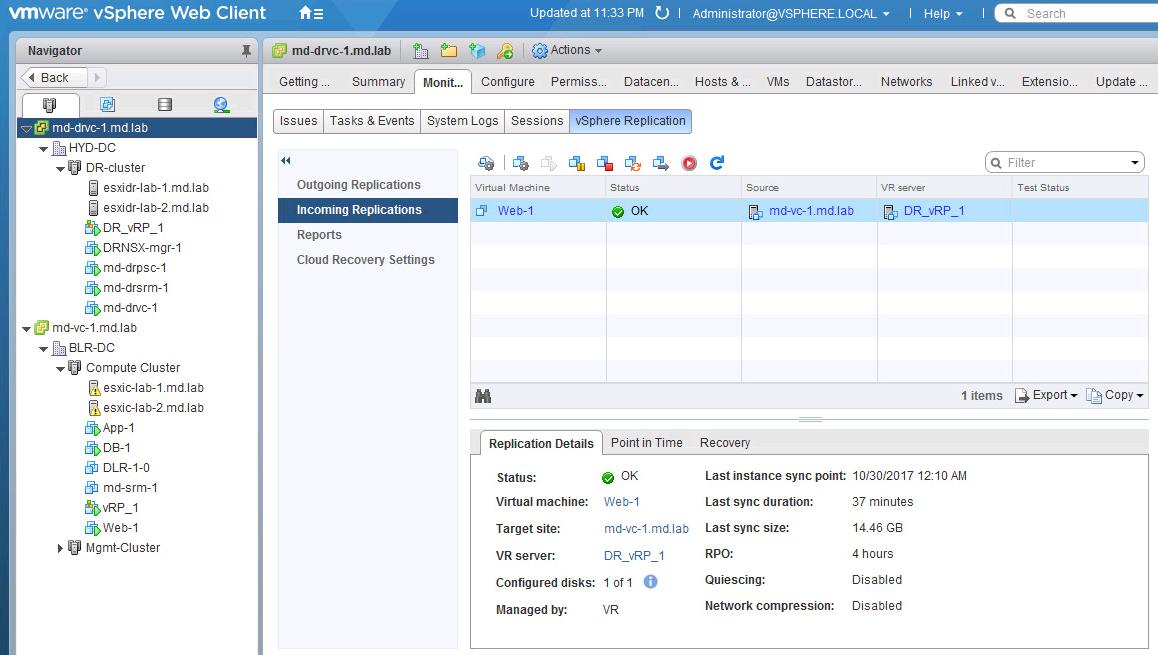Open the Copy dropdown
This screenshot has height=655, width=1158.
tap(1114, 395)
